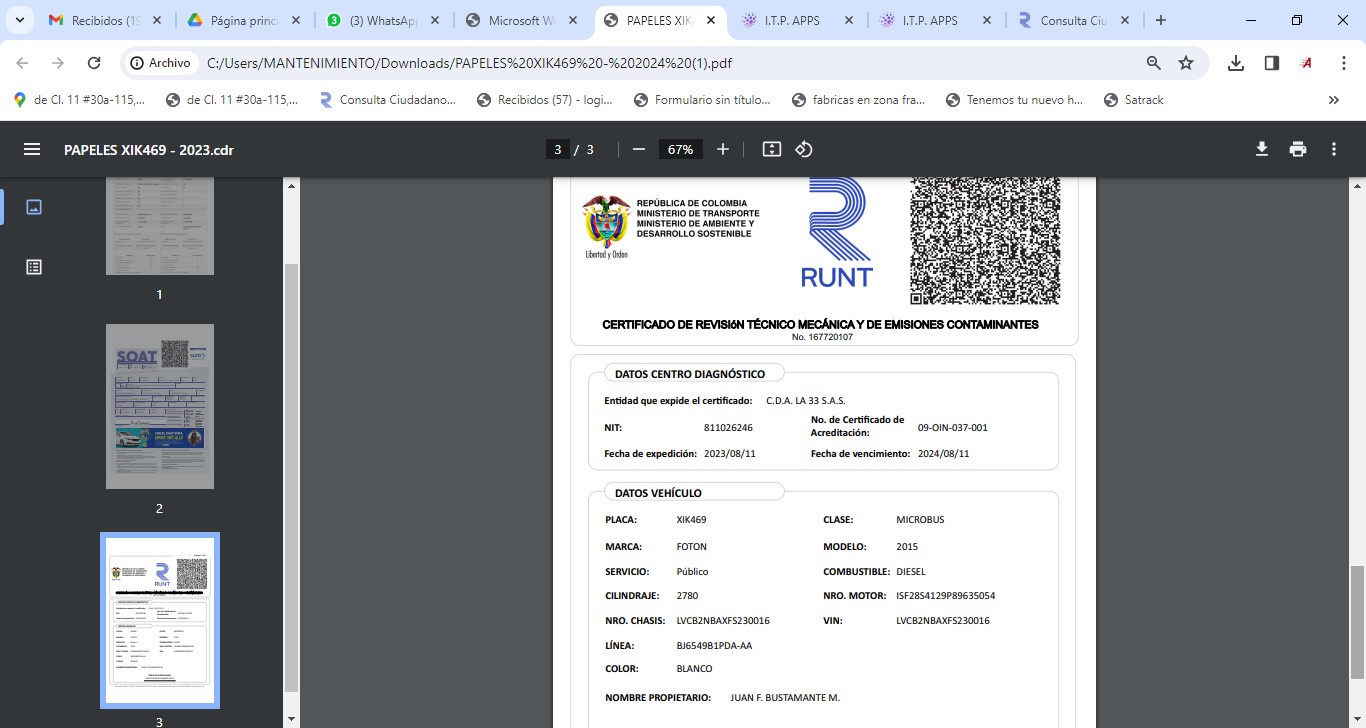Screen dimensions: 1366x728
Task: Bookmark this page with the star icon
Action: pos(1186,63)
